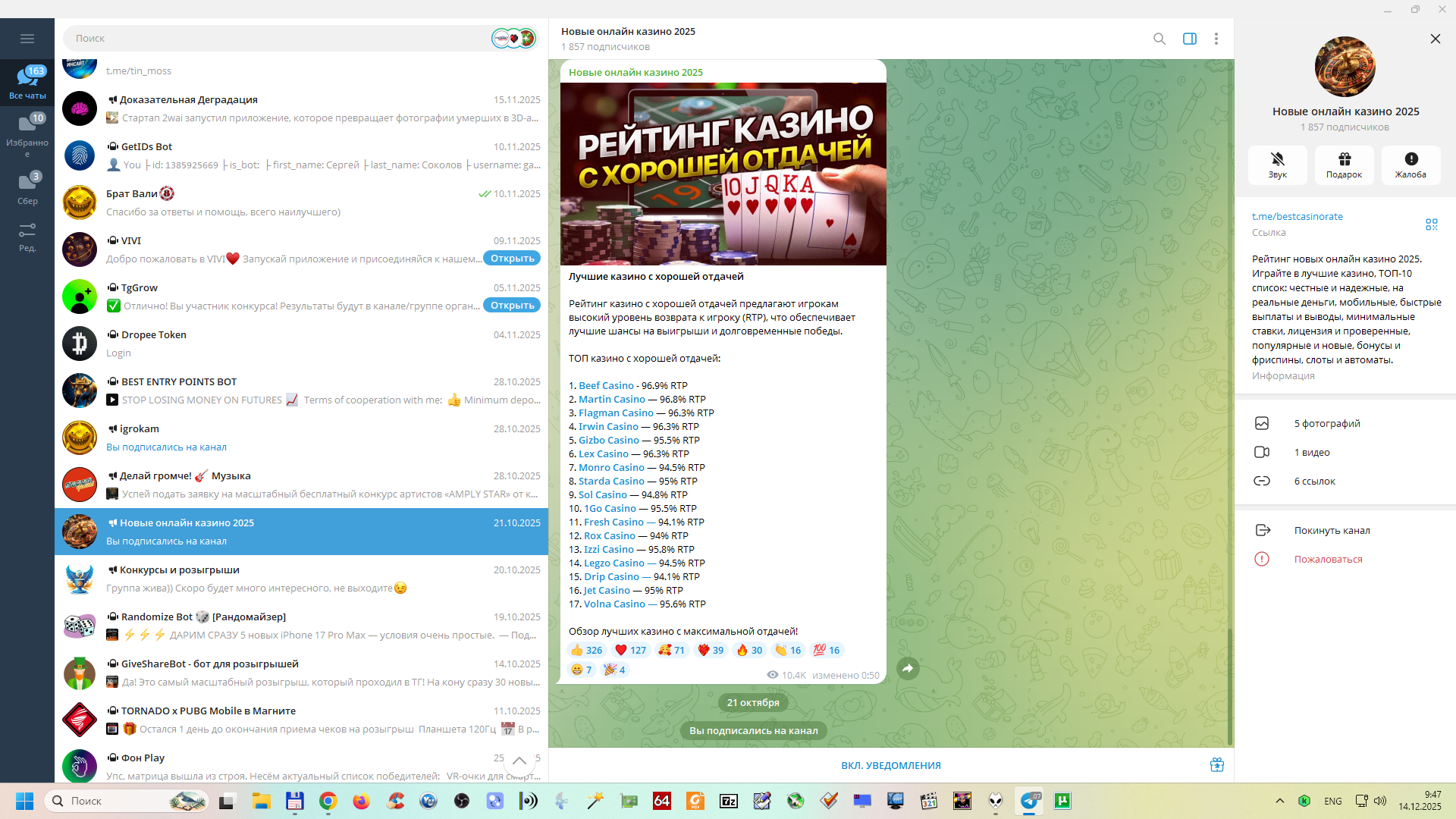Open gift icon in bottom bar
1456x819 pixels.
(1216, 764)
